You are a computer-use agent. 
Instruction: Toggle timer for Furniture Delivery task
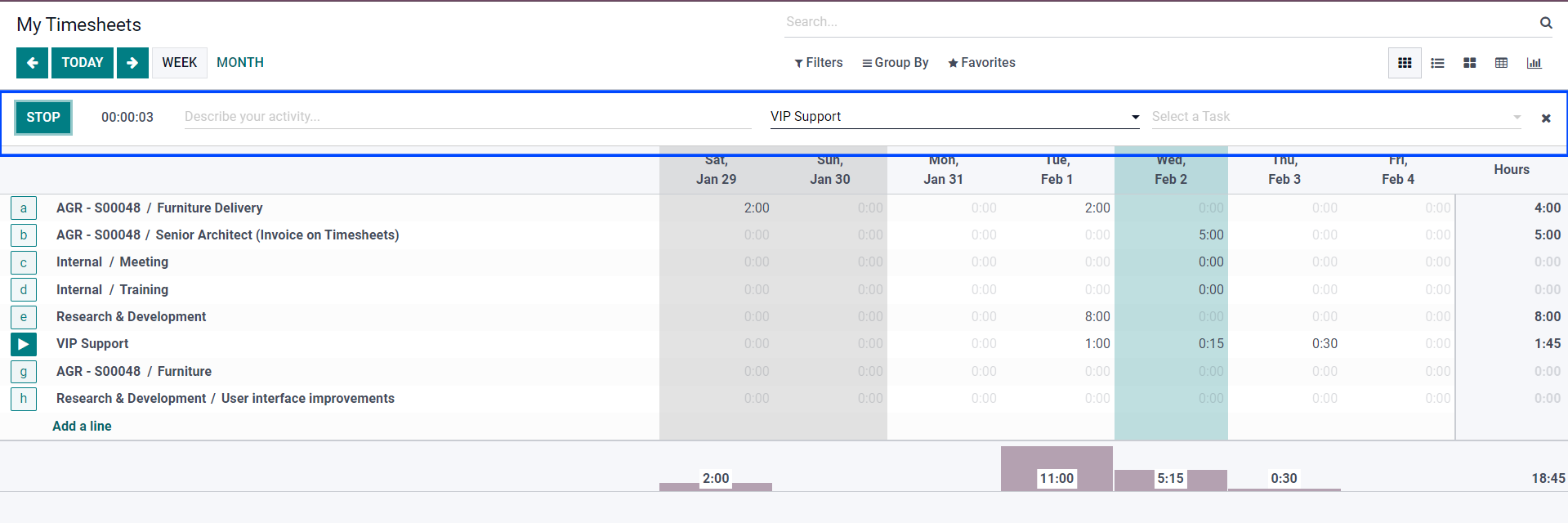point(24,208)
